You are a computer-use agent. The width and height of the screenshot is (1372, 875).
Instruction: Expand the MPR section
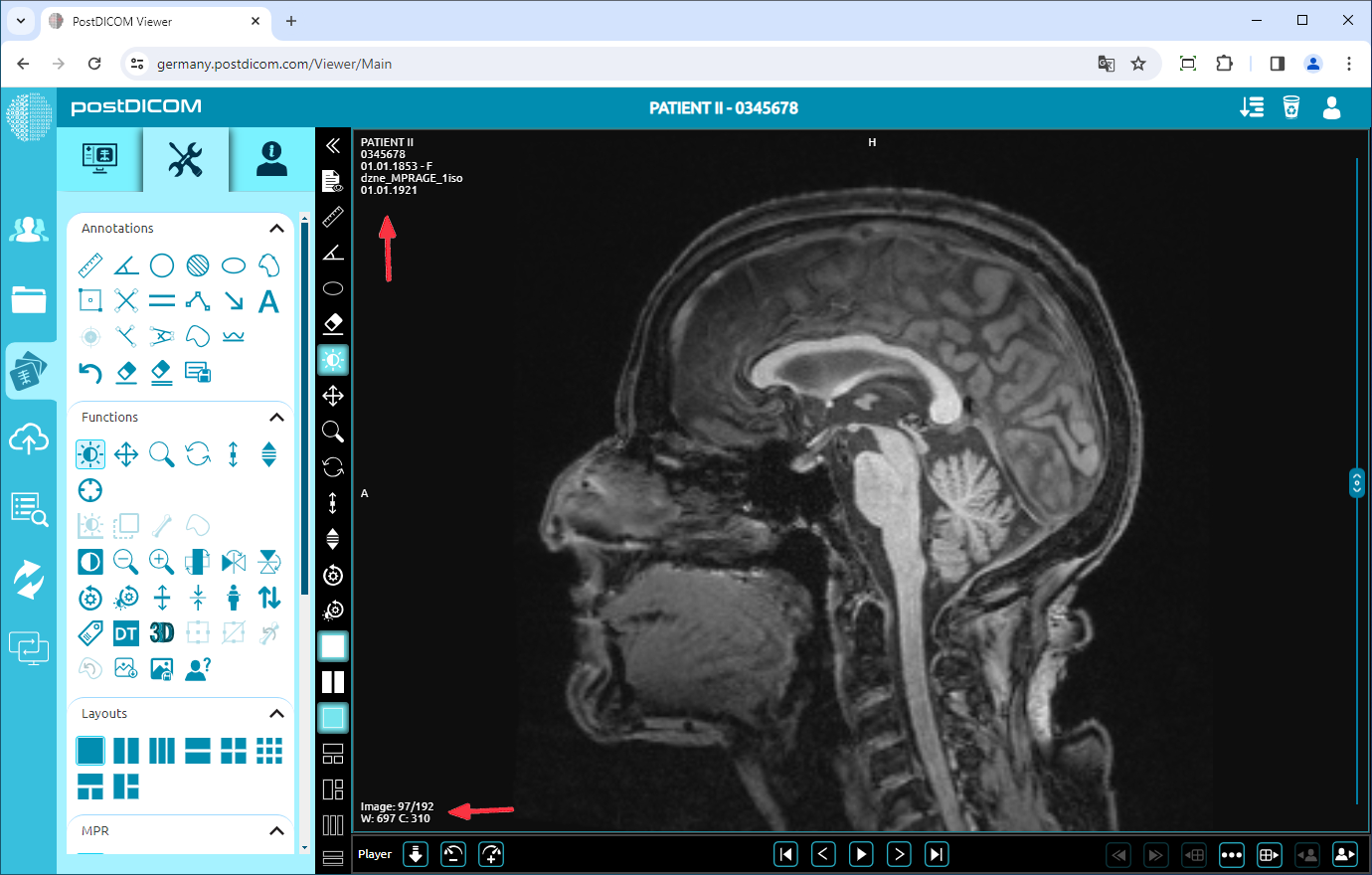[x=276, y=830]
